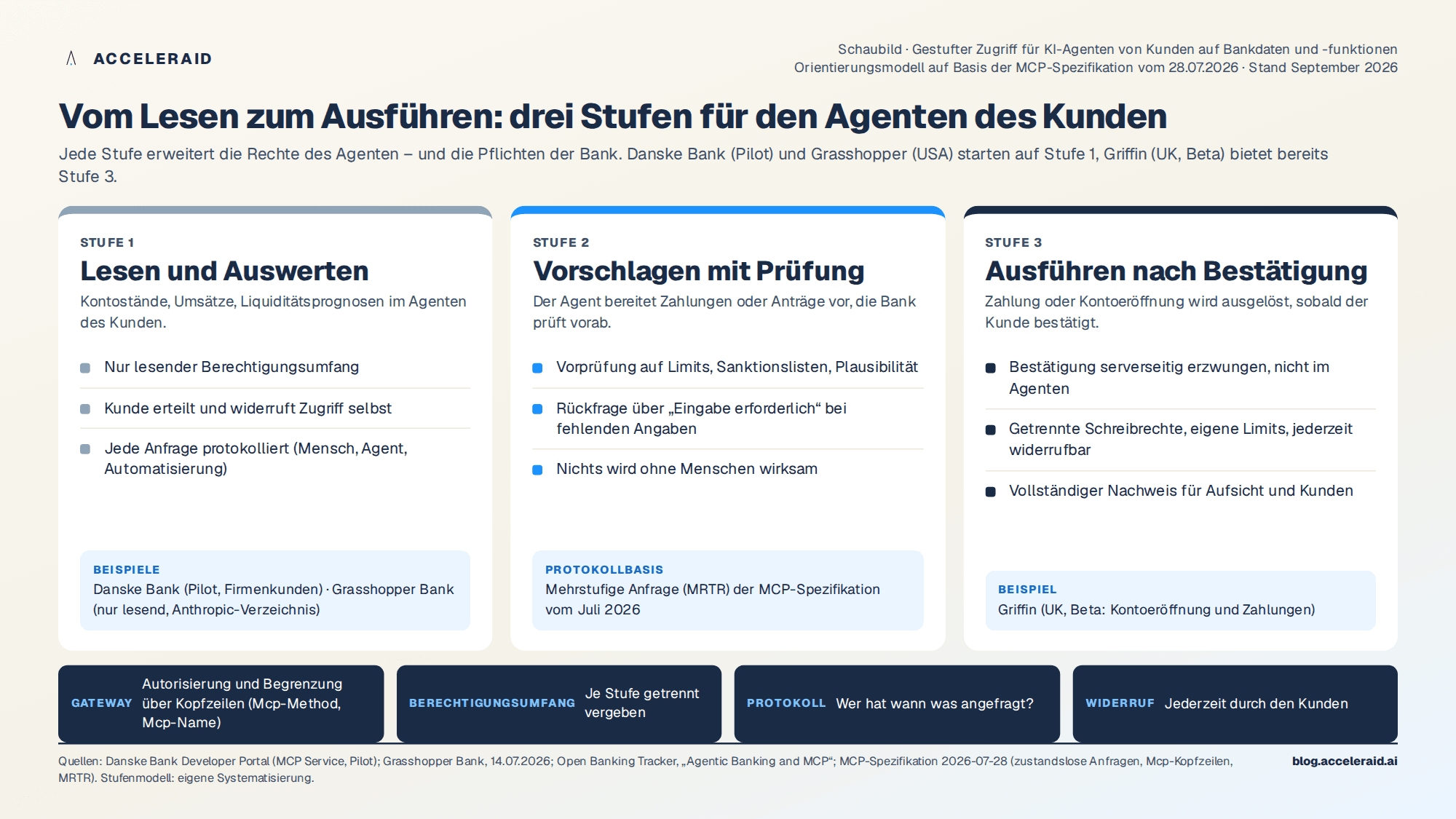The height and width of the screenshot is (819, 1456).
Task: Click bullet about 'Eingabe erforderlich' Rückfrage
Action: point(701,419)
